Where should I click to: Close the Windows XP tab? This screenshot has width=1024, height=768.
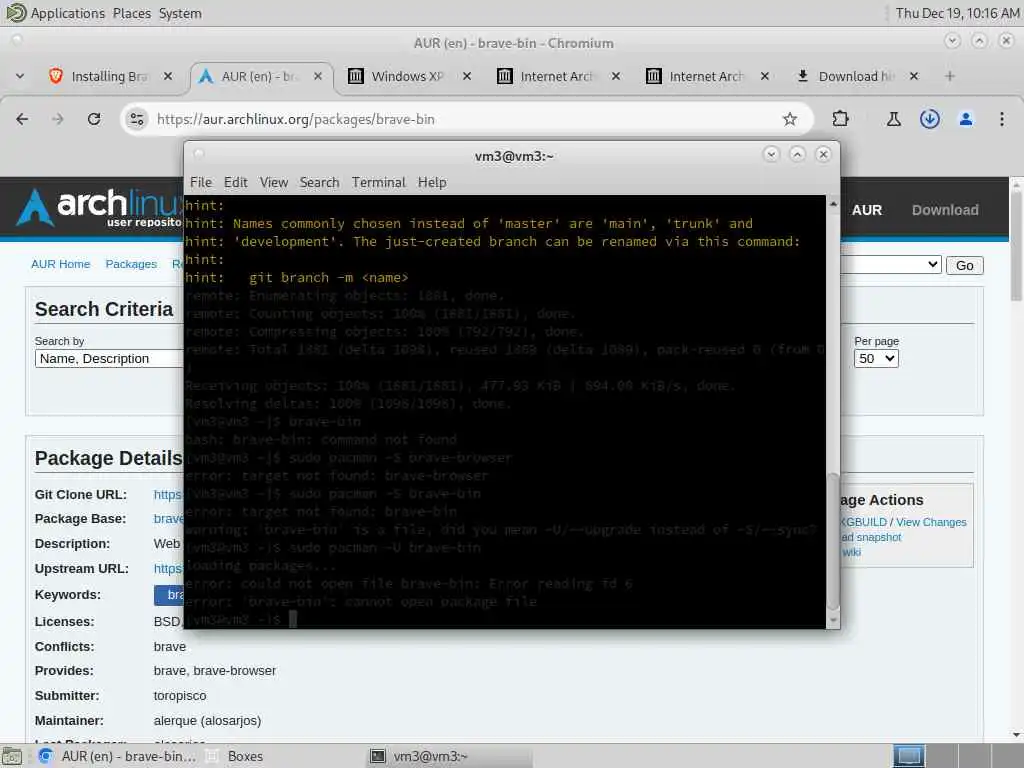(x=466, y=76)
